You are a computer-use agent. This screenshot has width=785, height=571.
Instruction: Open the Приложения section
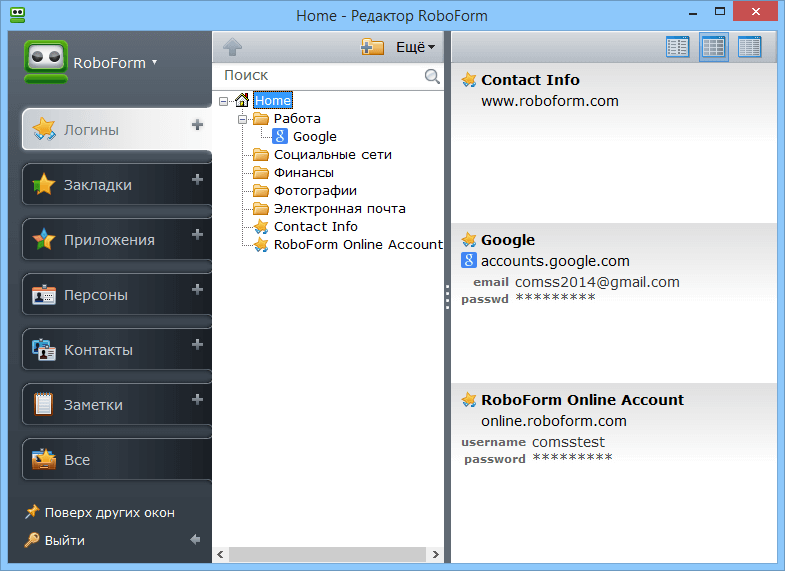(x=110, y=240)
